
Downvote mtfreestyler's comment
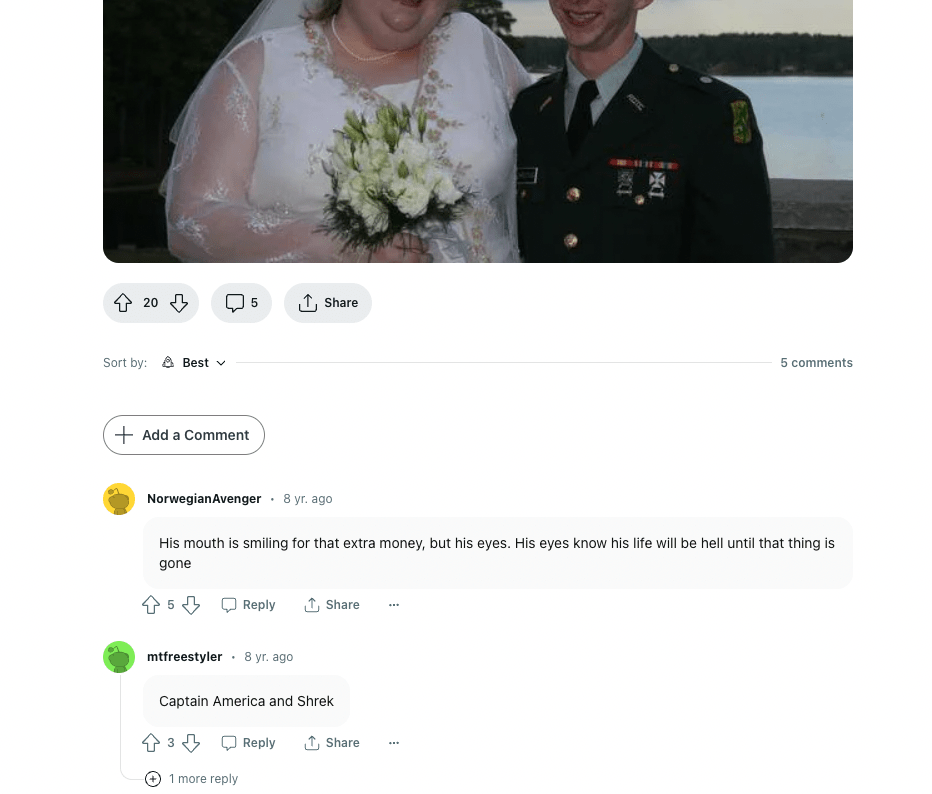click(x=191, y=743)
